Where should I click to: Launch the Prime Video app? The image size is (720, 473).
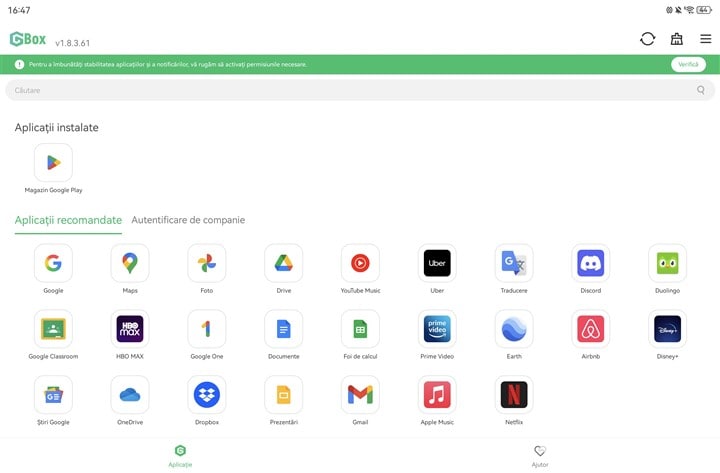coord(437,329)
